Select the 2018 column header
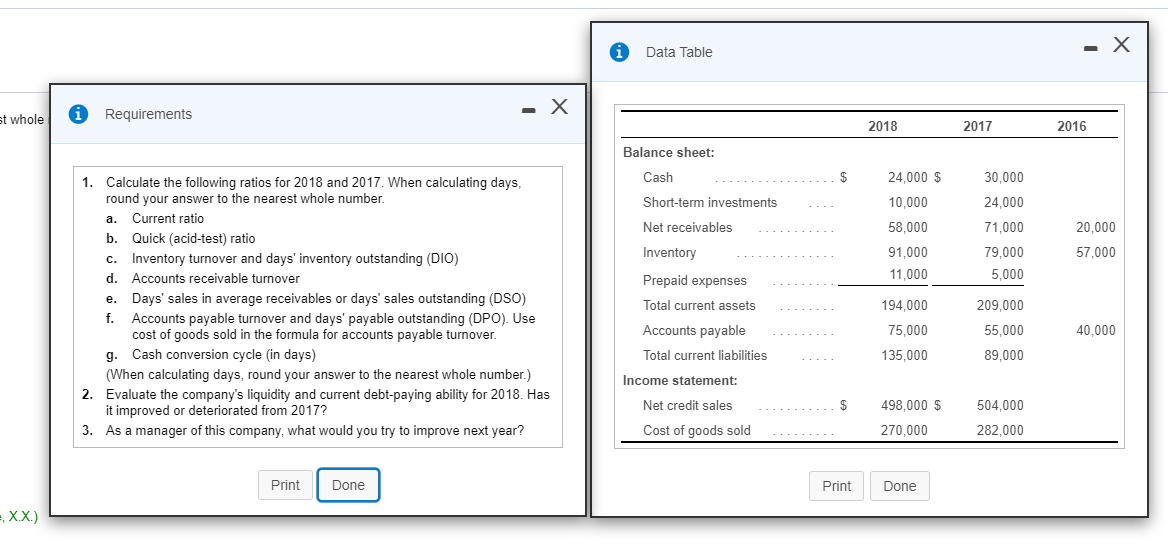The width and height of the screenshot is (1168, 553). coord(883,127)
